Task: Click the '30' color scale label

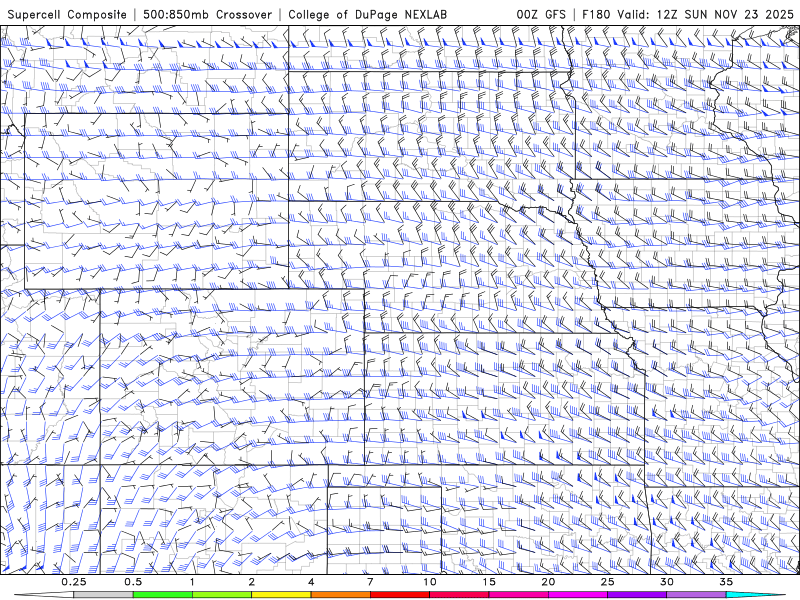Action: (666, 582)
